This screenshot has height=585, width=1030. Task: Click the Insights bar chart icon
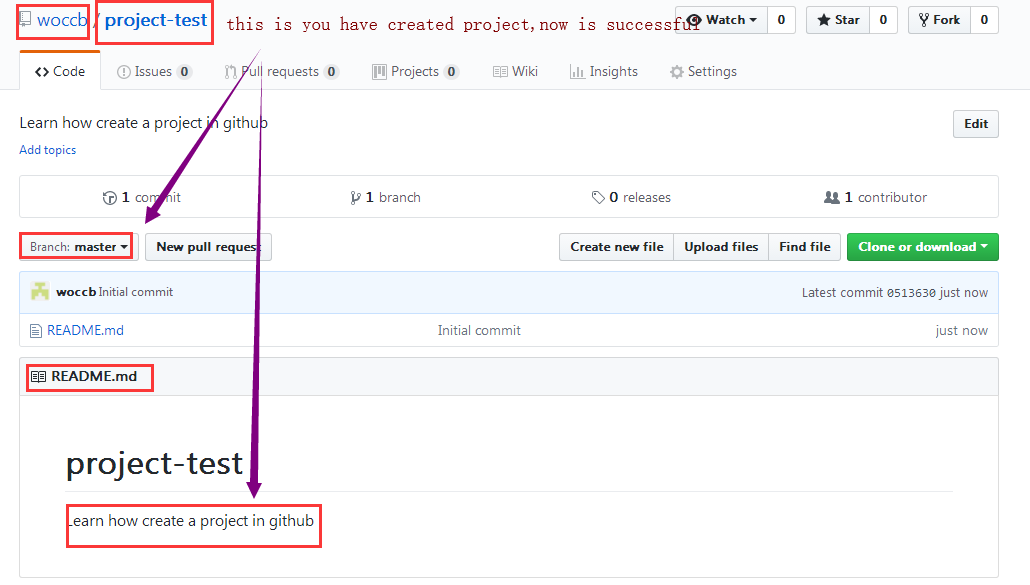(577, 72)
